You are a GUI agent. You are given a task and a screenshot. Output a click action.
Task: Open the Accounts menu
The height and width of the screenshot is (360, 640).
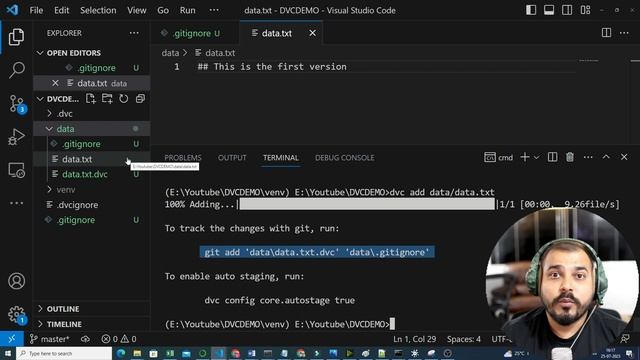coord(16,281)
